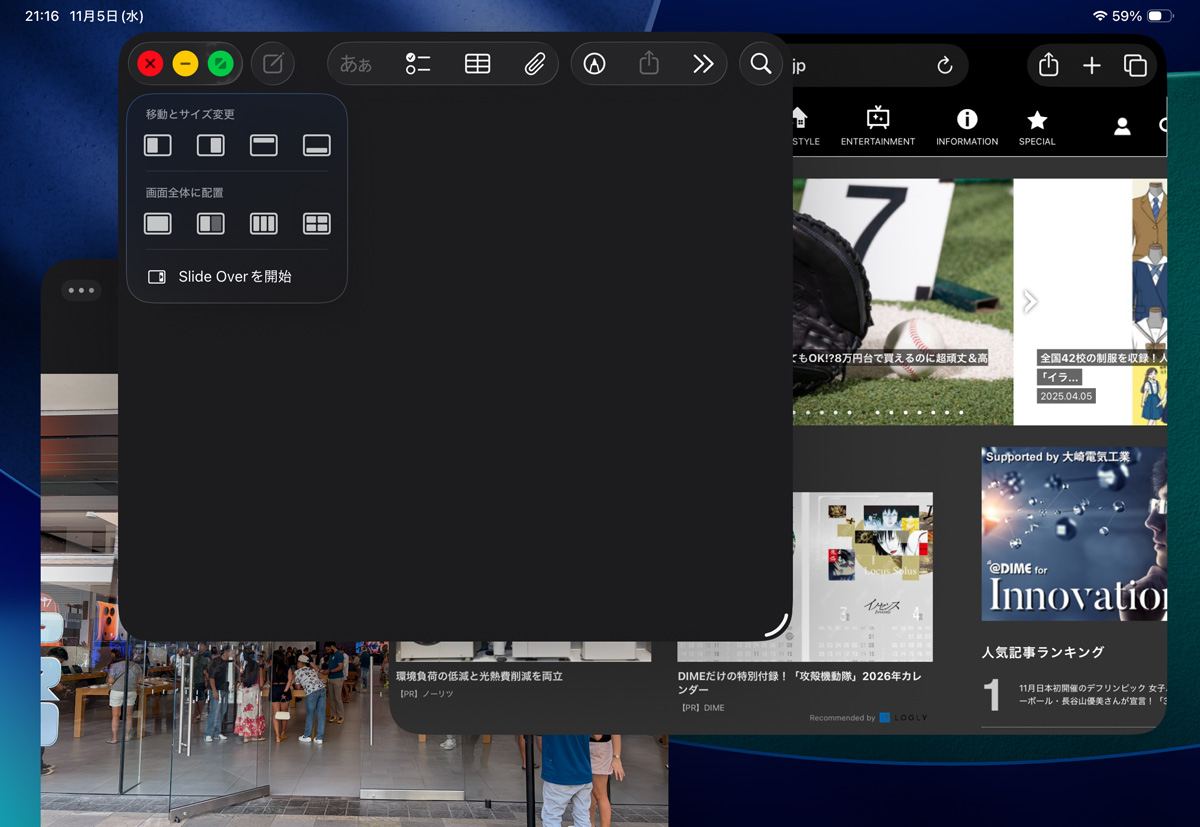Viewport: 1200px width, 827px height.
Task: Tile window to top half
Action: [x=264, y=145]
